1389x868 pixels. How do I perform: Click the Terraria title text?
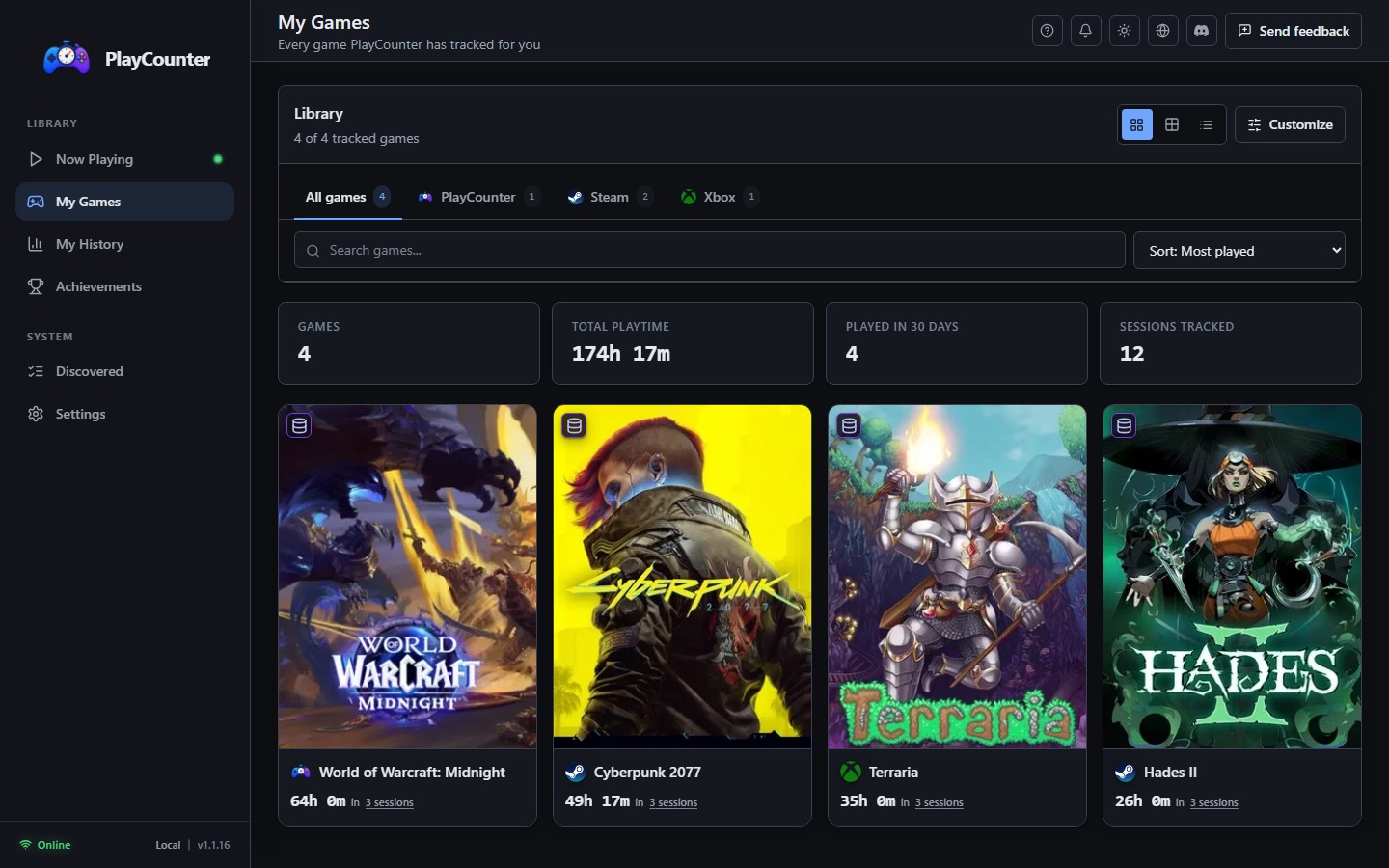pos(893,773)
